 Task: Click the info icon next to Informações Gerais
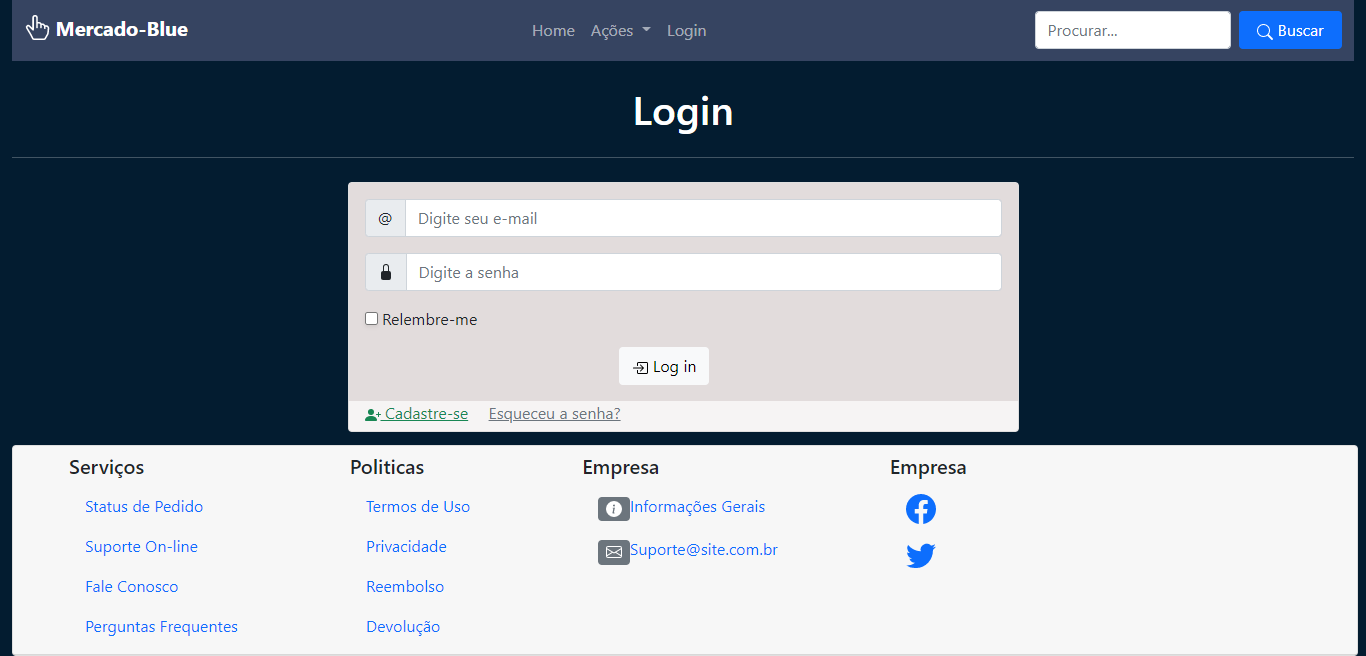613,508
